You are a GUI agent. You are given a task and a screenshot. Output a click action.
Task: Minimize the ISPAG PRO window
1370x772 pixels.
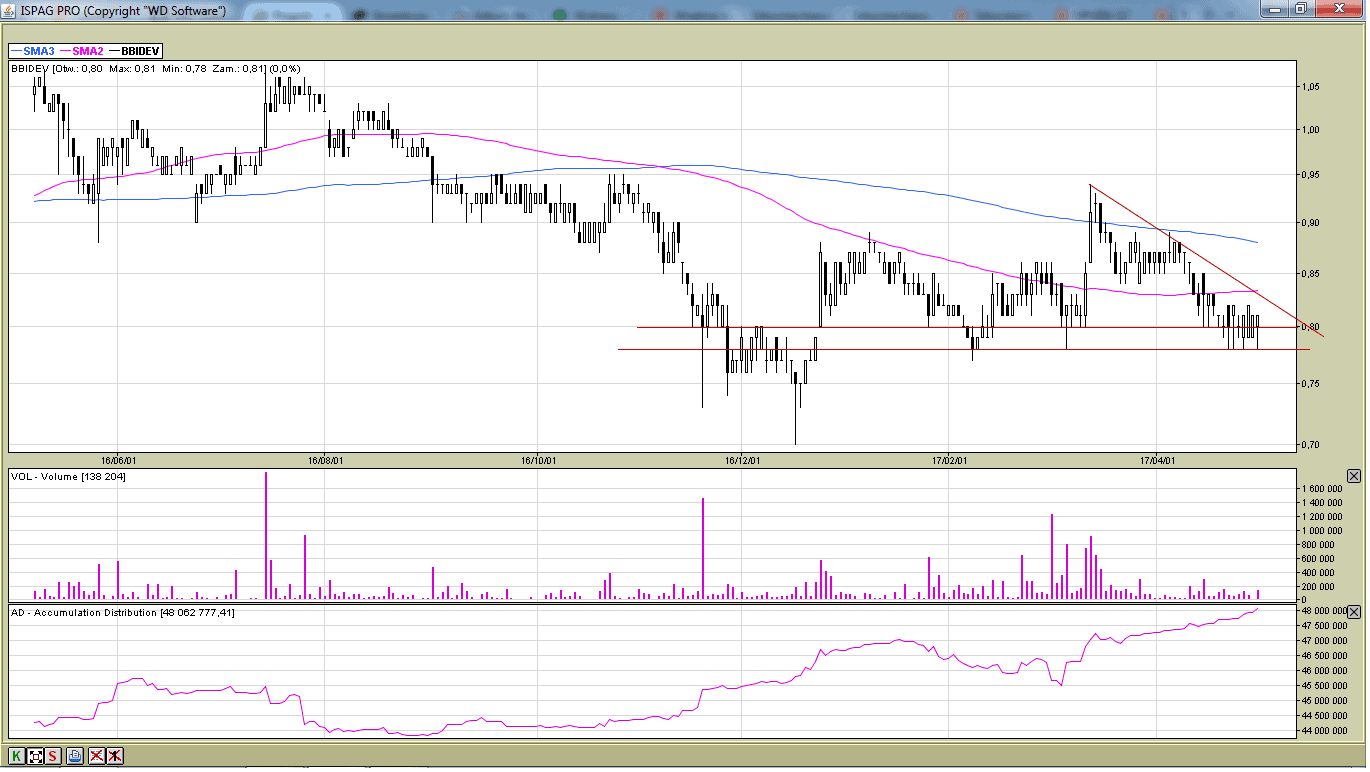1274,9
